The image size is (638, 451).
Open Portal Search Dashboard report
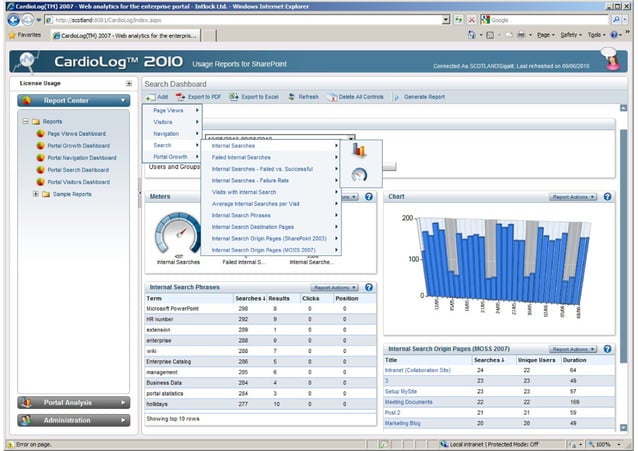click(x=78, y=170)
